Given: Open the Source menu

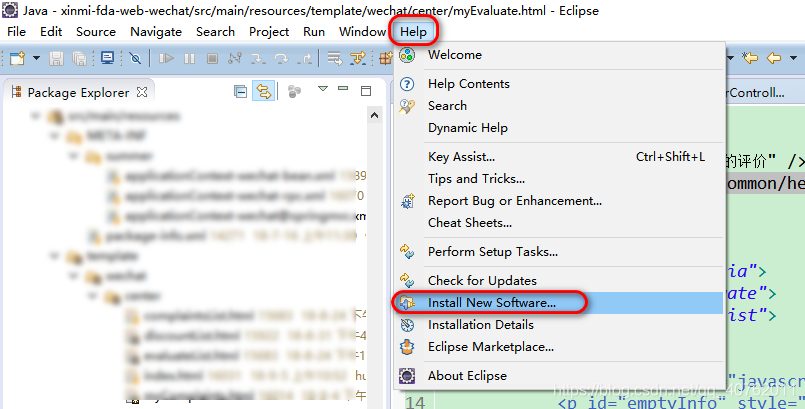Looking at the screenshot, I should click(x=96, y=32).
